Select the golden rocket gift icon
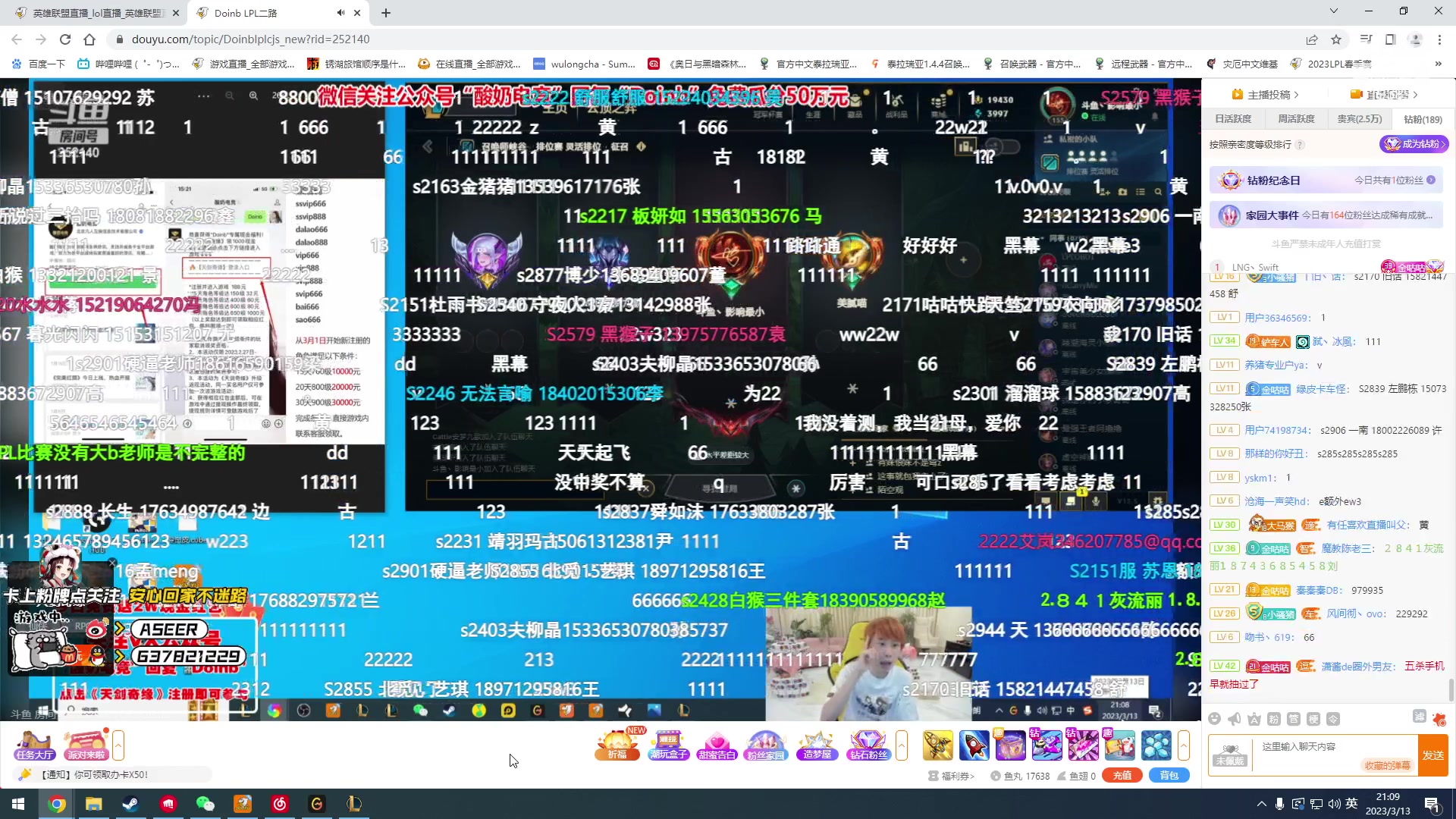The image size is (1456, 819). pyautogui.click(x=938, y=745)
